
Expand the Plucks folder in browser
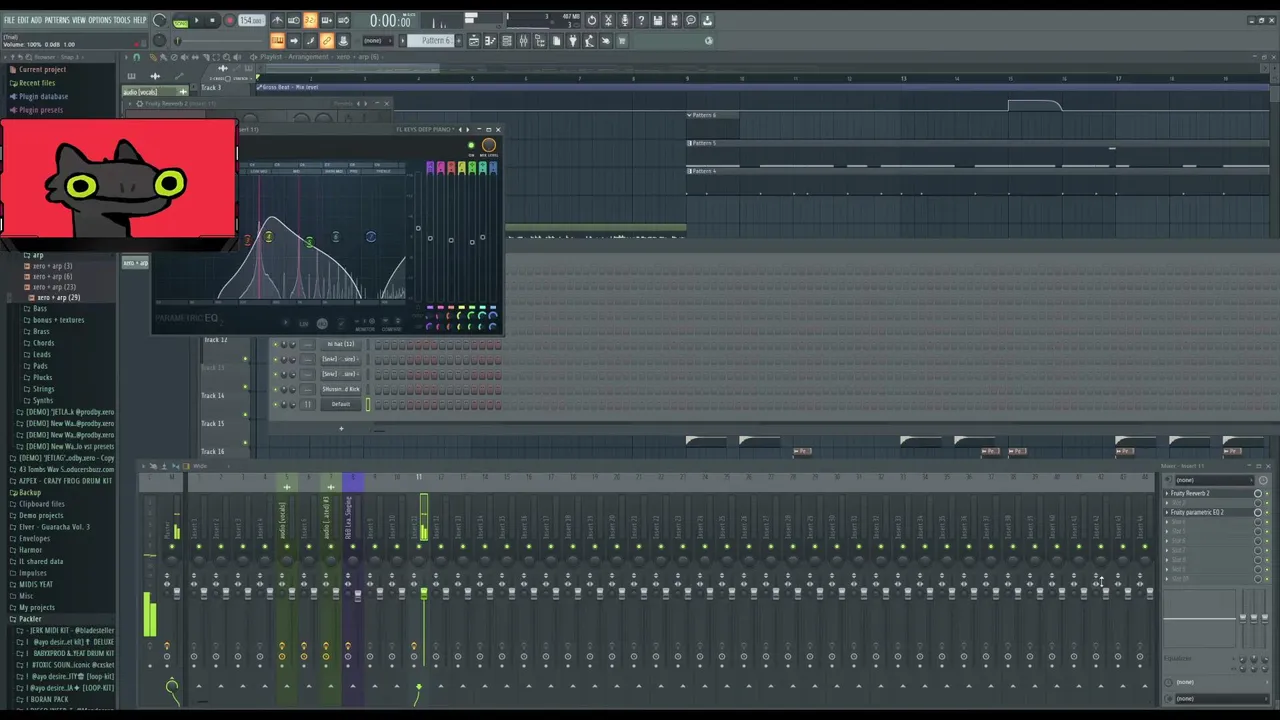coord(43,377)
